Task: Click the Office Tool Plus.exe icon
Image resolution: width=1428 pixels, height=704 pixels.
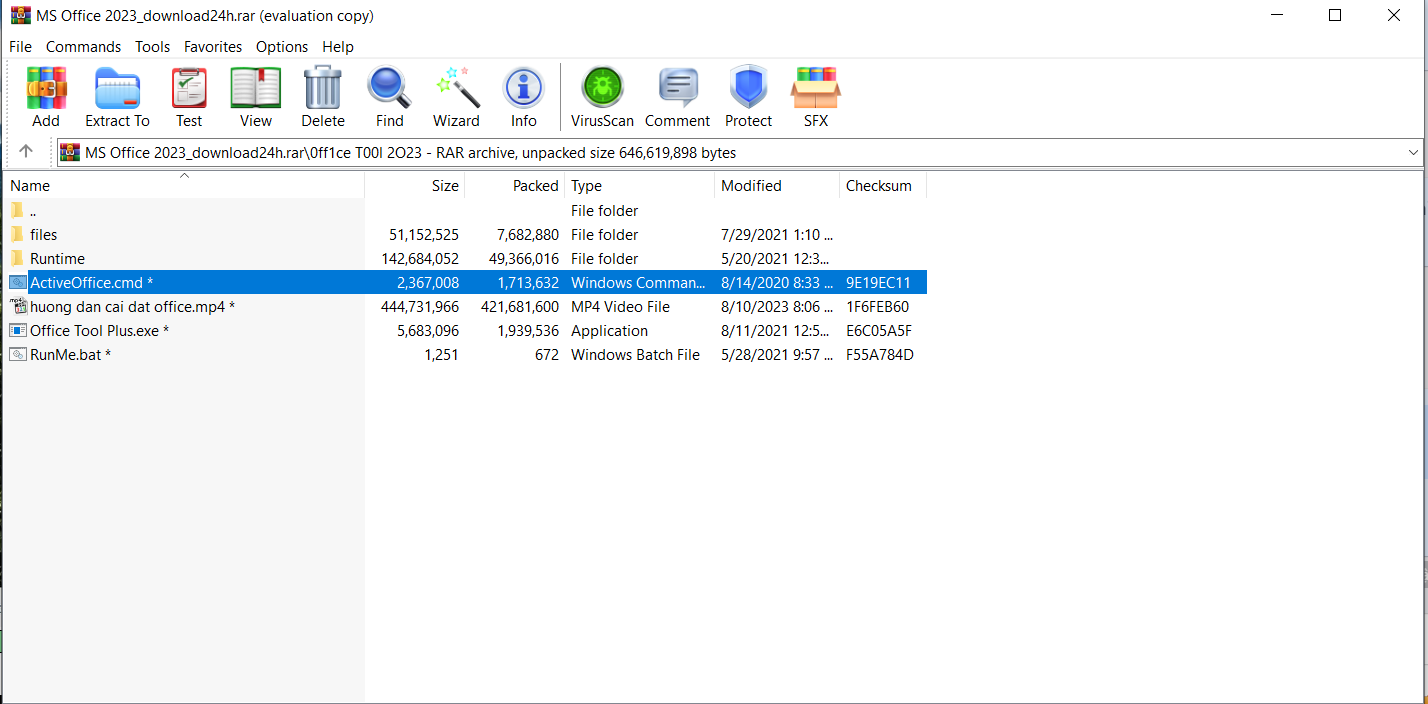Action: tap(18, 330)
